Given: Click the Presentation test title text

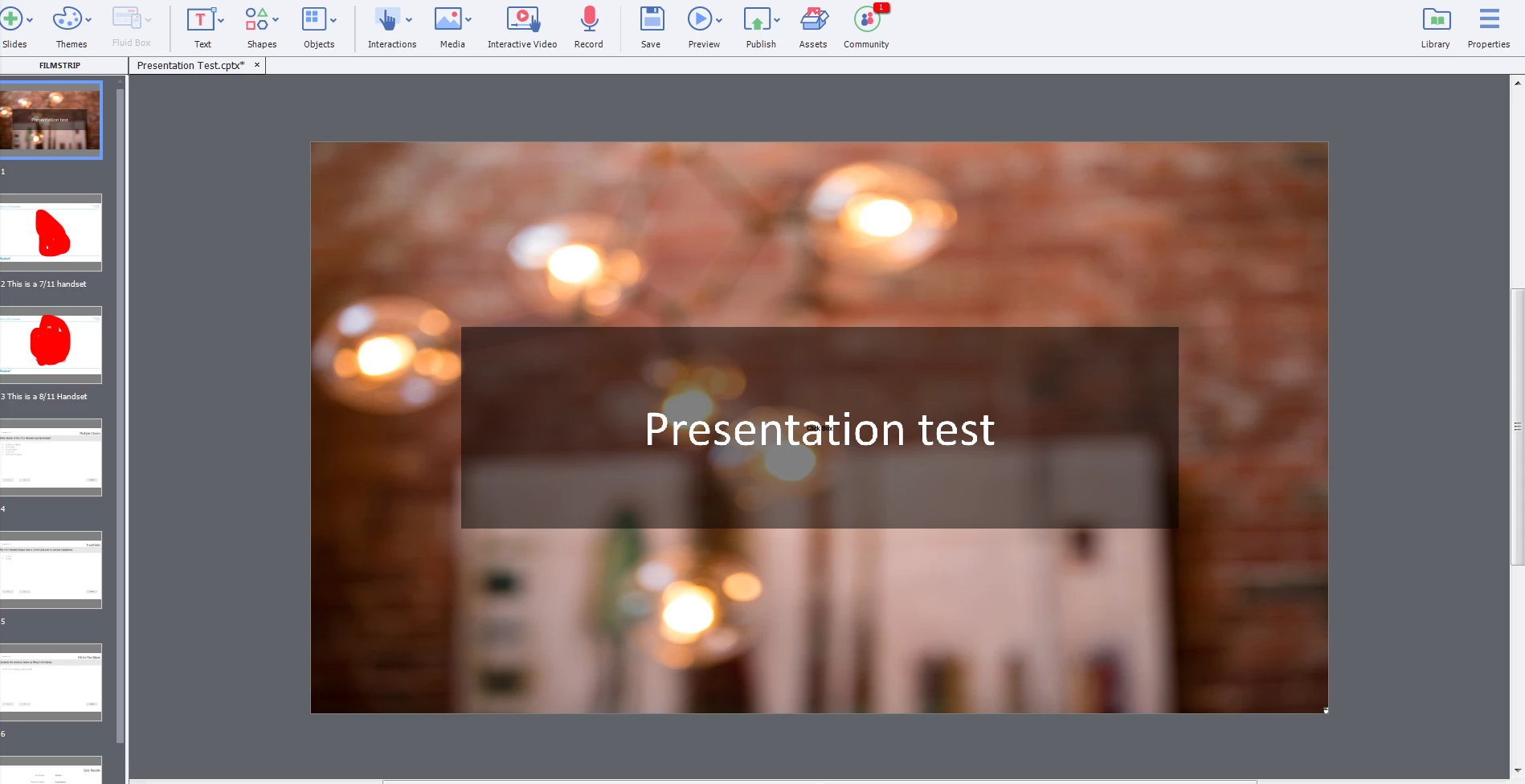Looking at the screenshot, I should (x=820, y=429).
